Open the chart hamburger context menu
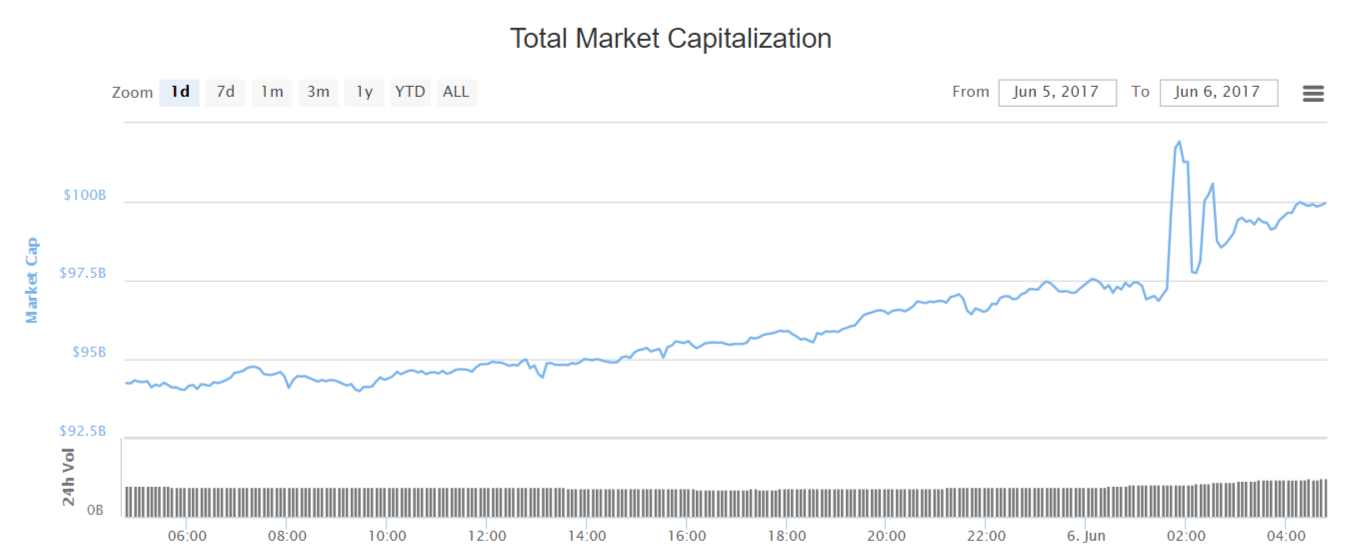 [x=1313, y=93]
